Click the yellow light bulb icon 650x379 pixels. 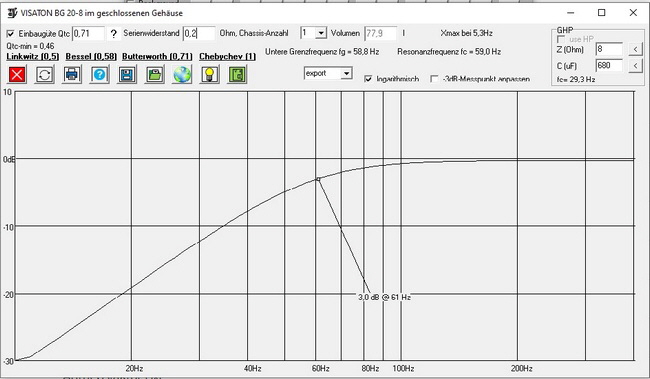(209, 75)
